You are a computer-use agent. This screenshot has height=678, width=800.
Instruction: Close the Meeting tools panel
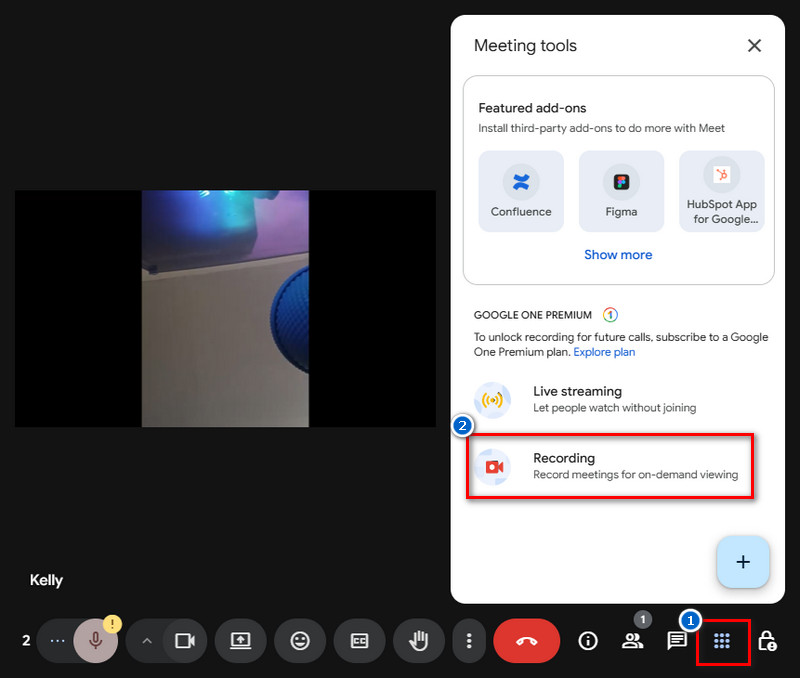(x=754, y=45)
